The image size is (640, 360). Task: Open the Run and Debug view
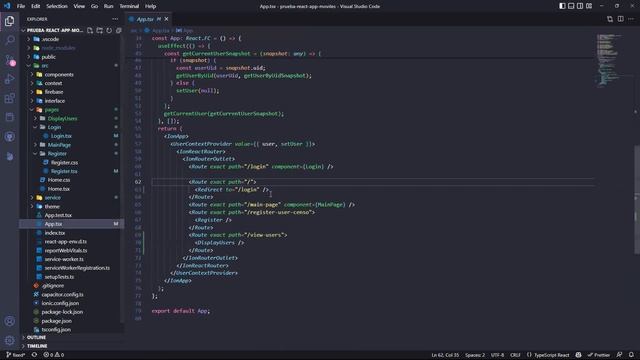pyautogui.click(x=9, y=79)
